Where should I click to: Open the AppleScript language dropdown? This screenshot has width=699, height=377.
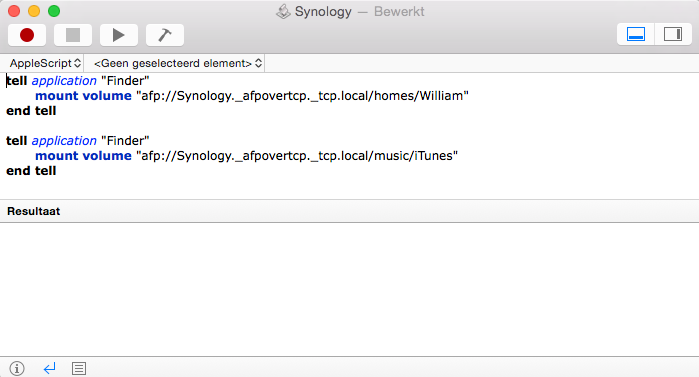(x=45, y=63)
